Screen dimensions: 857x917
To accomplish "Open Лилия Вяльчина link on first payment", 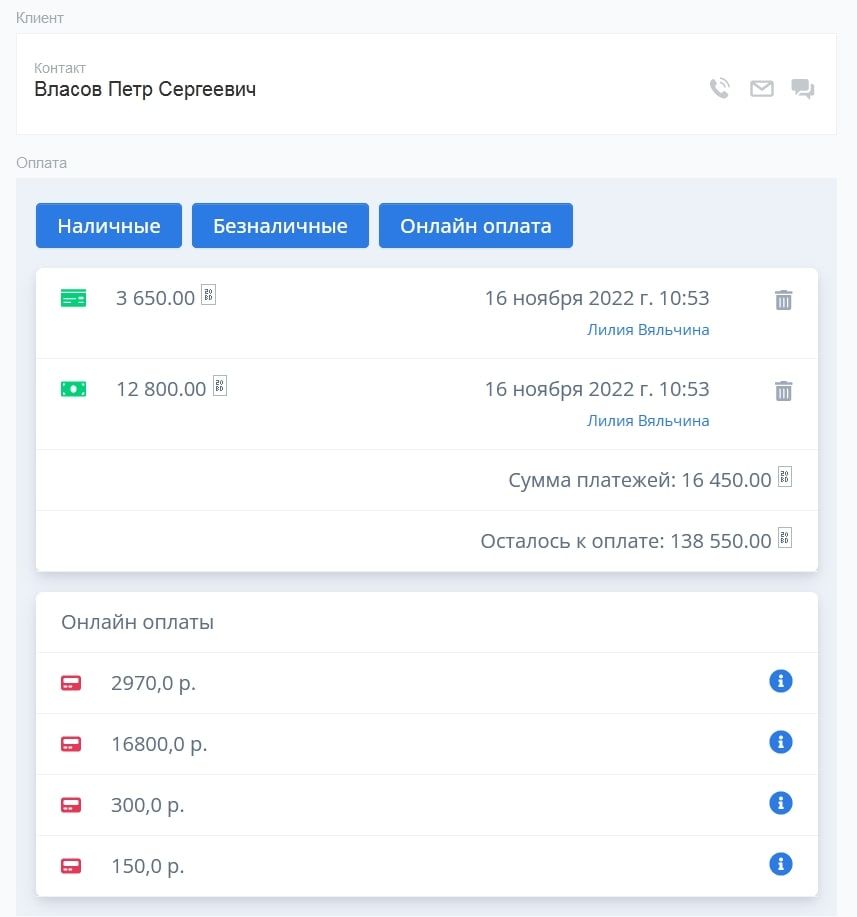I will pos(648,330).
